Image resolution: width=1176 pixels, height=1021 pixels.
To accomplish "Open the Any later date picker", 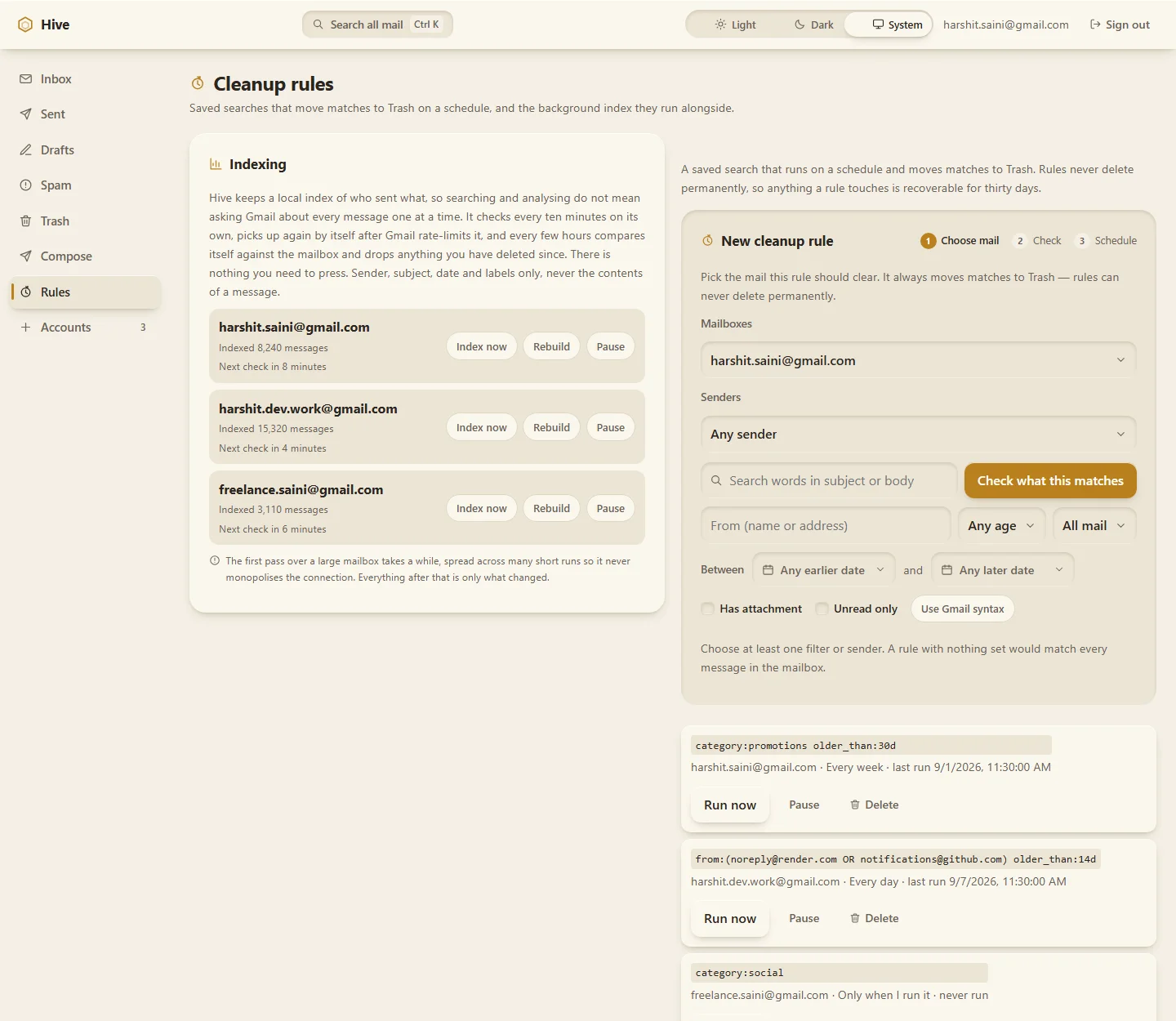I will tap(1003, 570).
